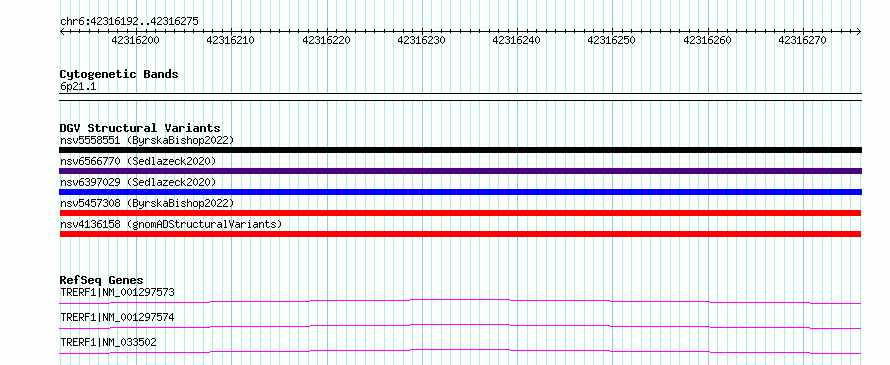The width and height of the screenshot is (890, 365).
Task: Click ruler position 42316260
Action: [x=707, y=40]
